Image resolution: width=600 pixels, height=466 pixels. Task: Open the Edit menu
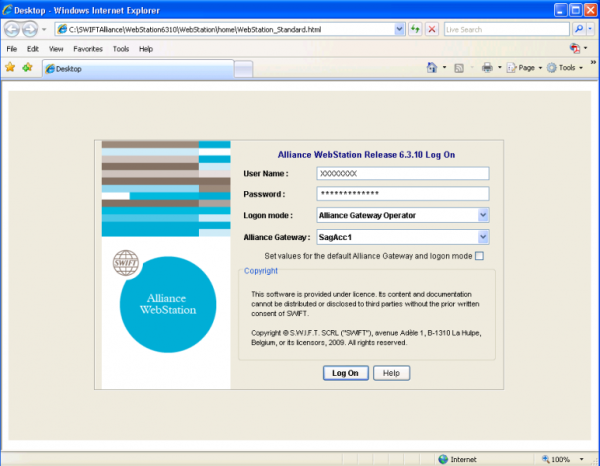click(33, 49)
